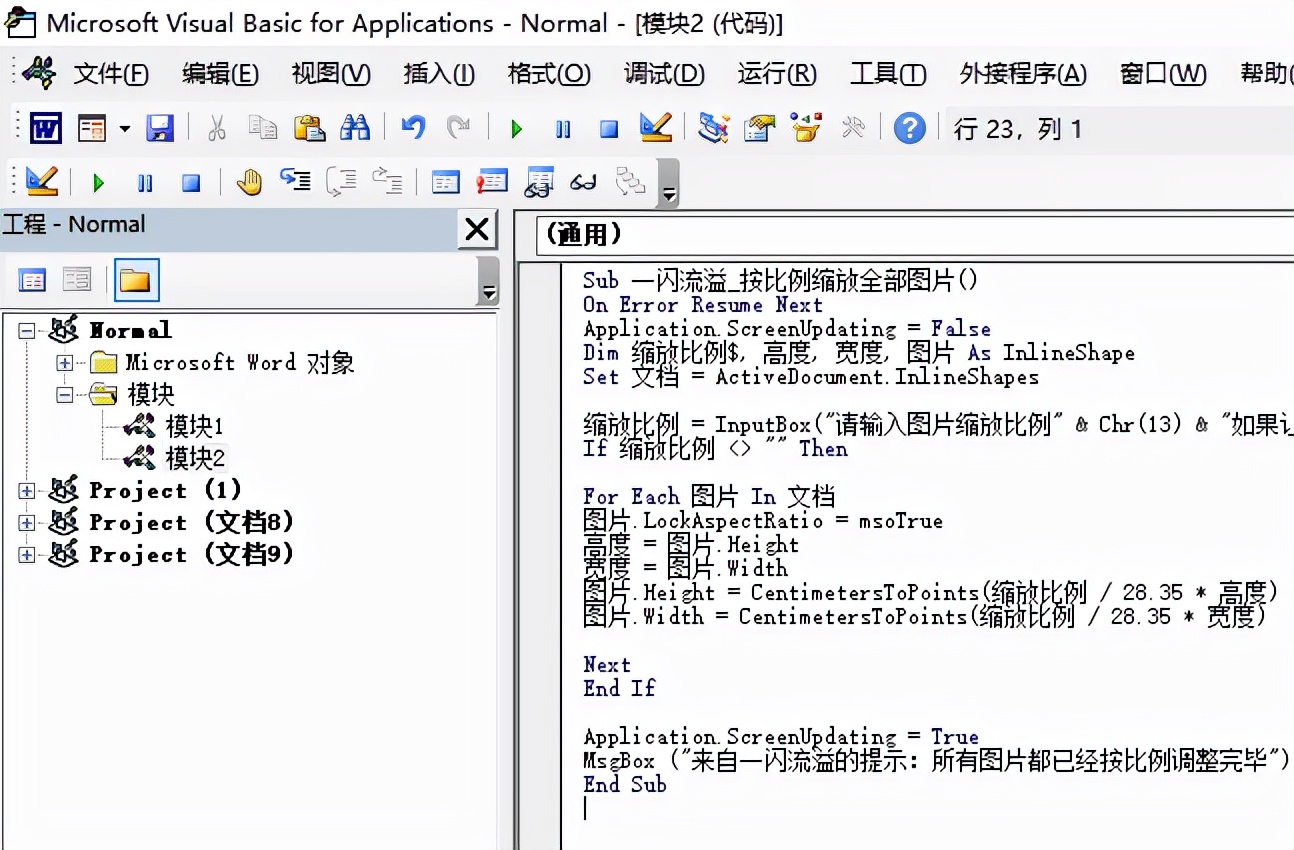
Task: Open the 文件(F) menu
Action: [x=111, y=73]
